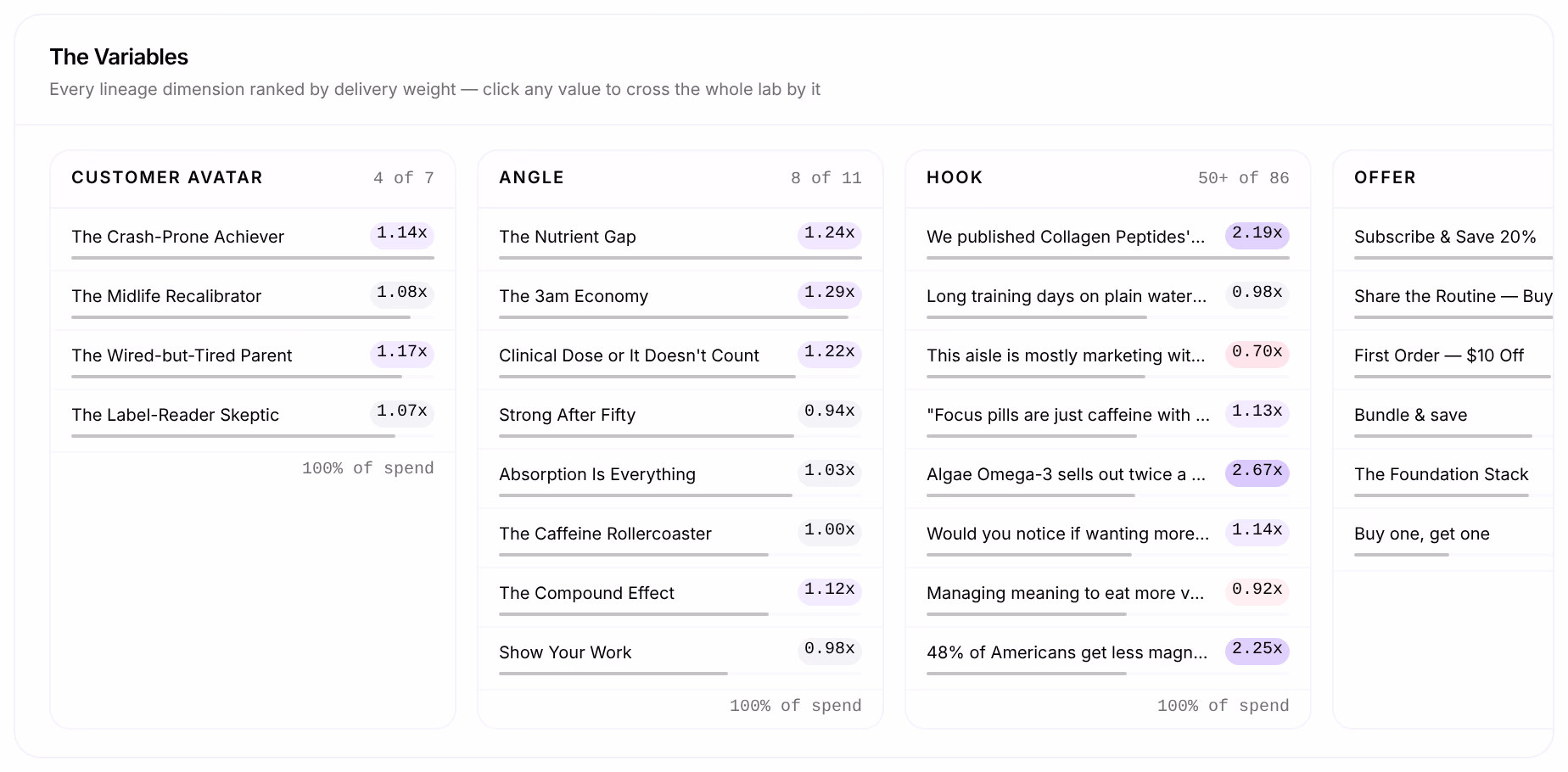Click The Wired-but-Tired Parent row
1568x772 pixels.
253,358
